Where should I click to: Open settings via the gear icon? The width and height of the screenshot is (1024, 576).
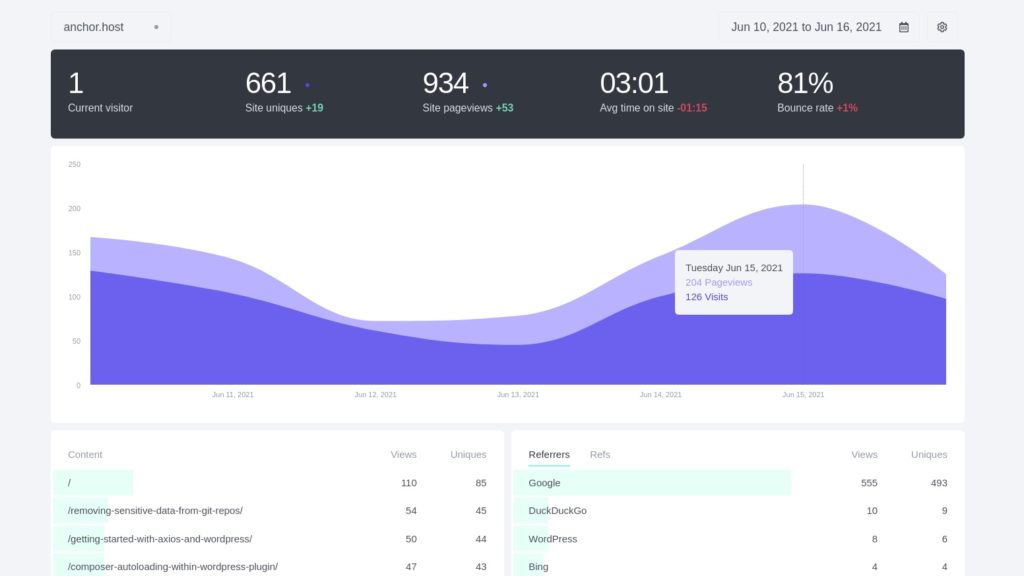[x=942, y=27]
